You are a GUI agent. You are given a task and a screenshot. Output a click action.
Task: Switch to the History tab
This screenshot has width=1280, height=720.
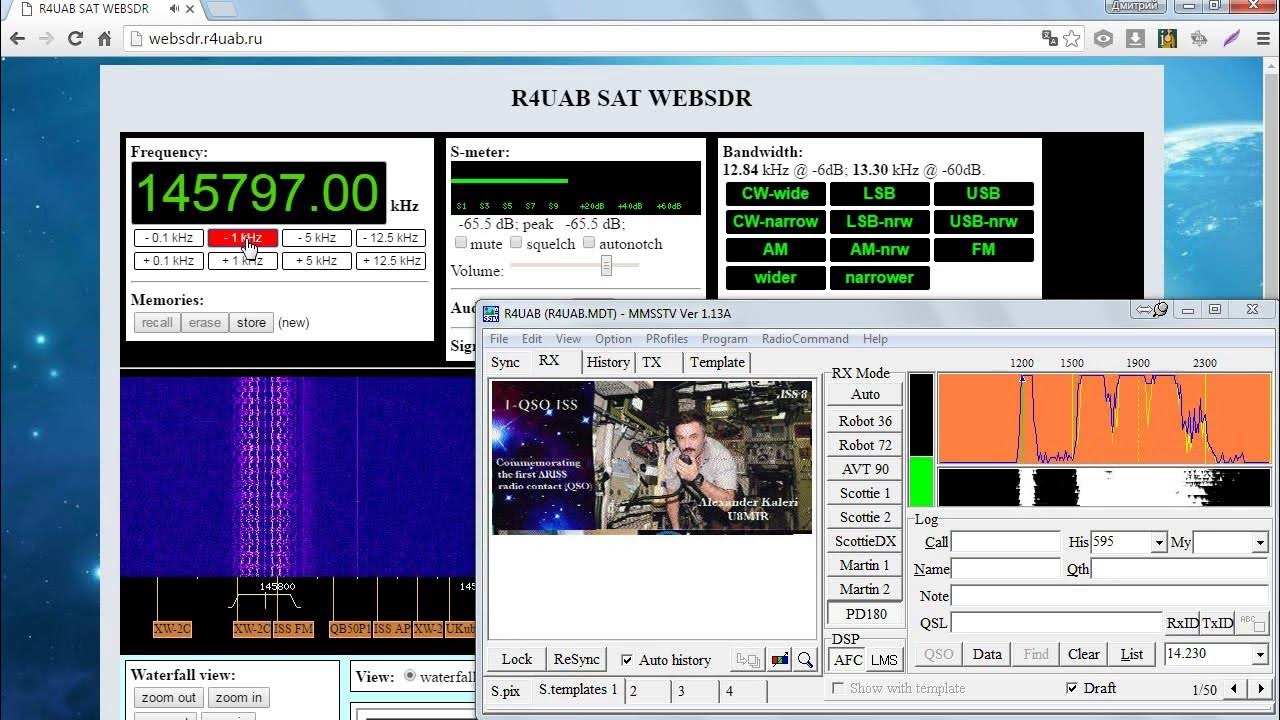pyautogui.click(x=608, y=362)
